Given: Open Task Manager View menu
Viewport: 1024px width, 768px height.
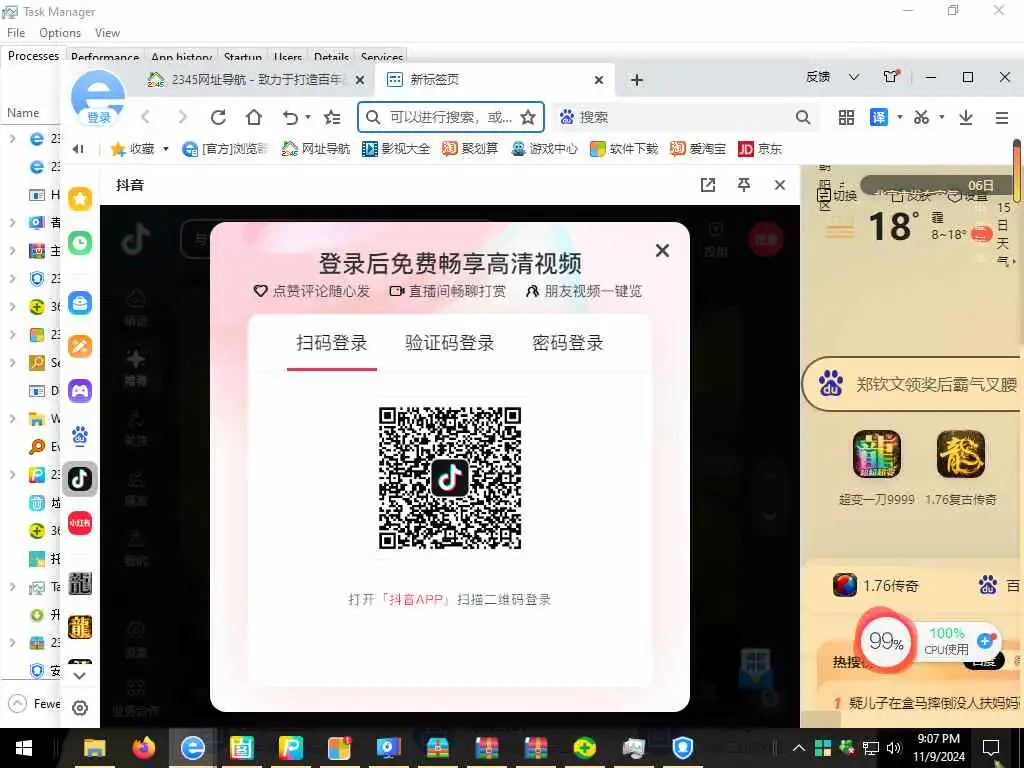Looking at the screenshot, I should (107, 33).
